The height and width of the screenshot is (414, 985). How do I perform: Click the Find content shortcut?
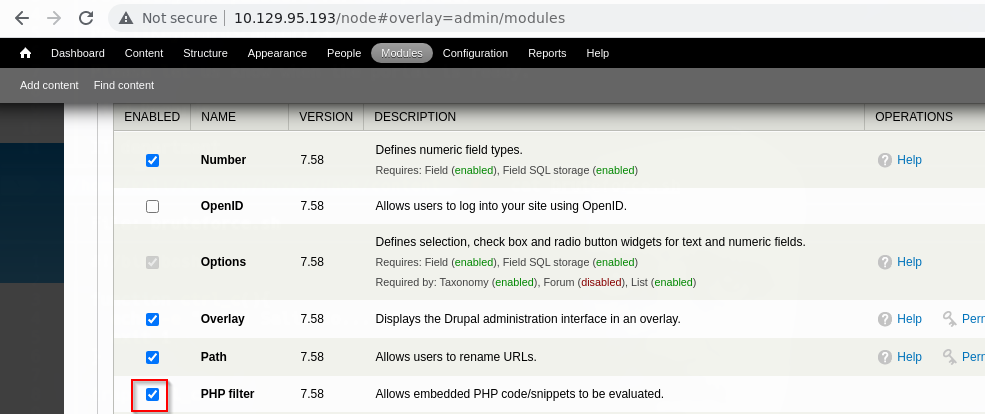(x=124, y=85)
